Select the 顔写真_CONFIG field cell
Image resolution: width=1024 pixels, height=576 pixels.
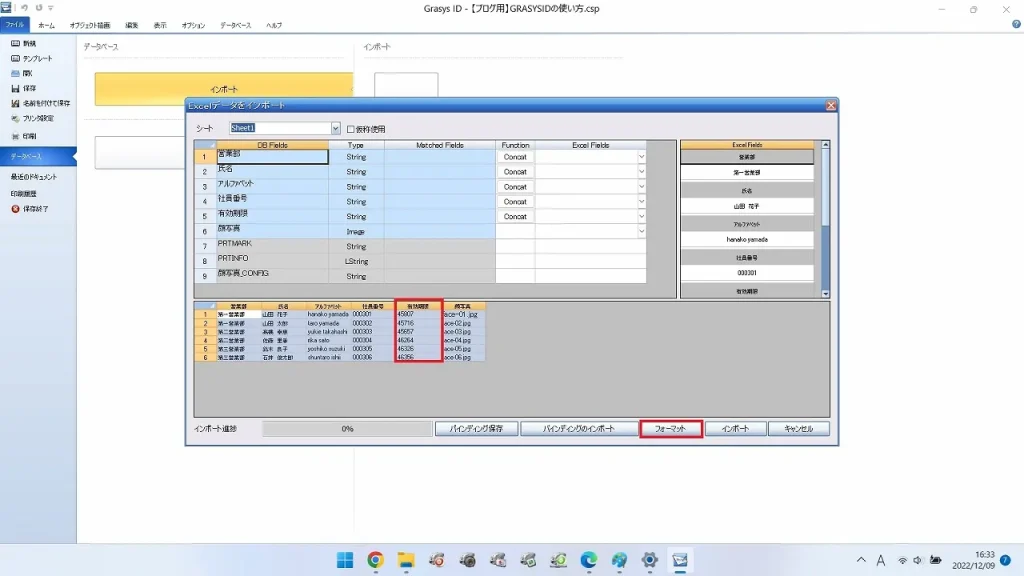coord(272,276)
